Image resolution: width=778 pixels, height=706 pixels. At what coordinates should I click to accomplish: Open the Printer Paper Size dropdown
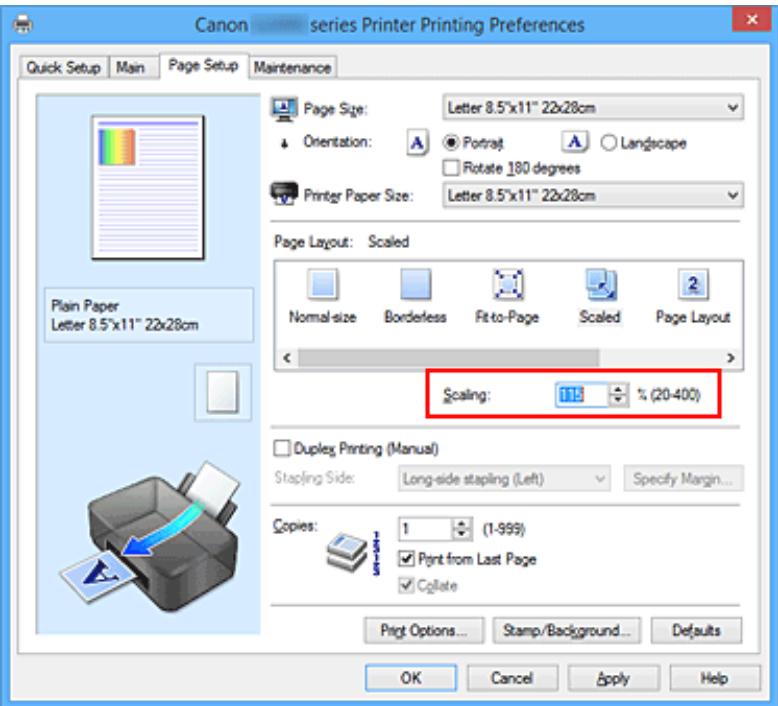593,195
